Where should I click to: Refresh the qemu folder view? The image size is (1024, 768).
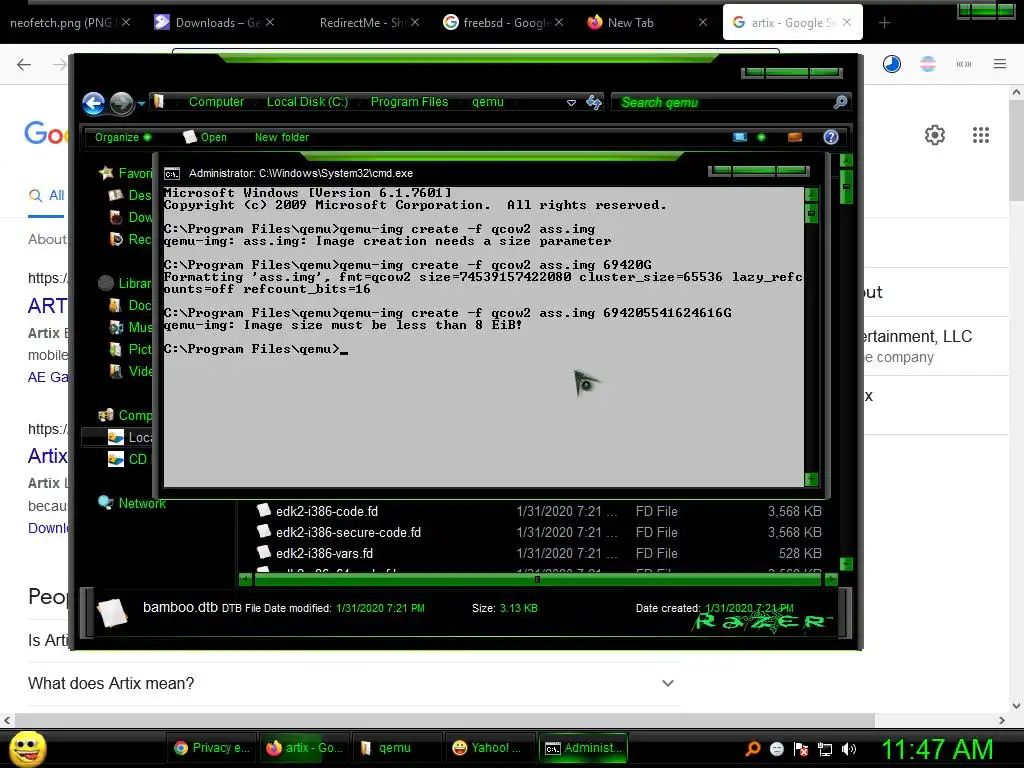(x=594, y=102)
